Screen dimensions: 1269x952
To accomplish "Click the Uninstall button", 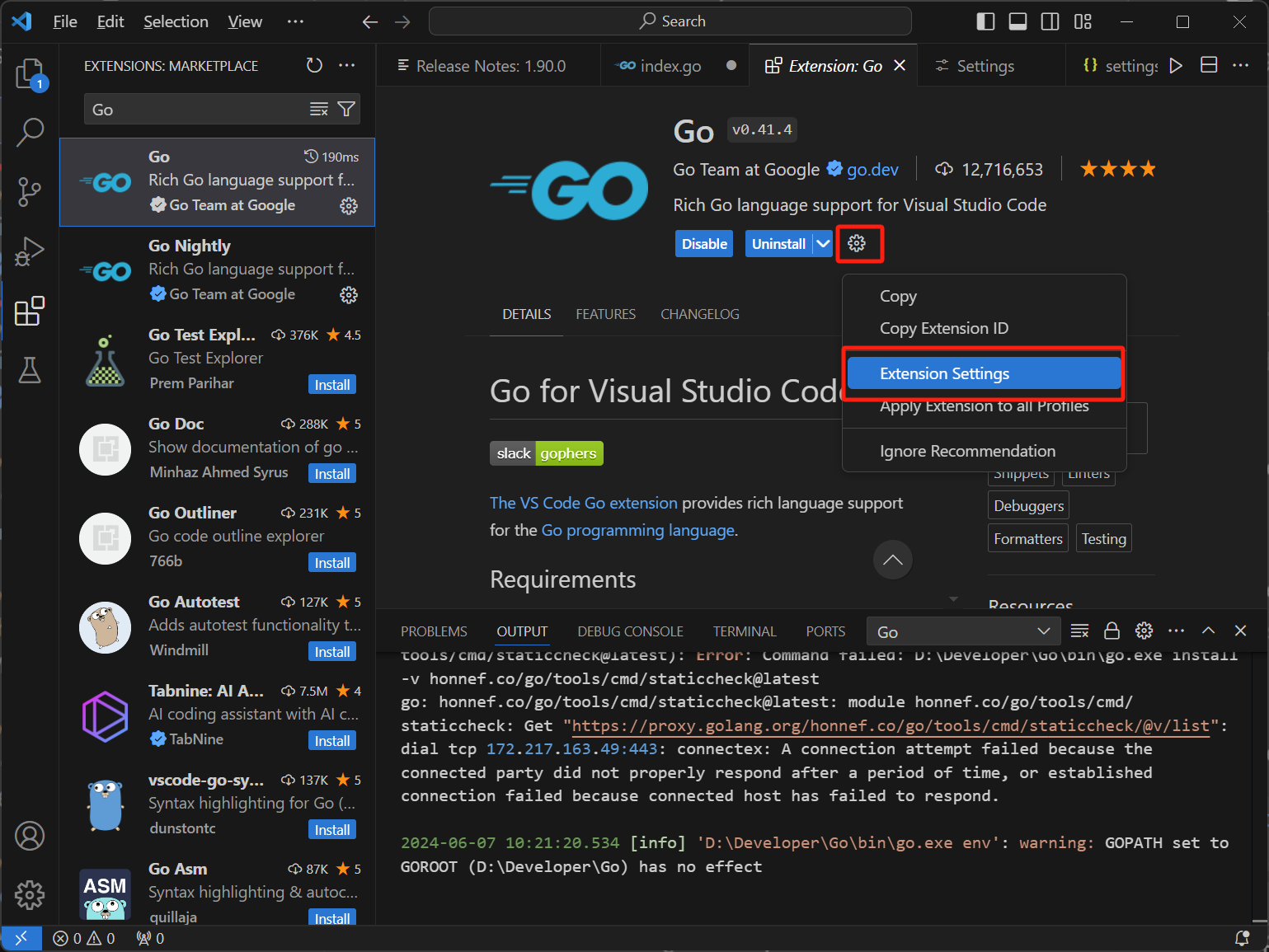I will click(x=778, y=244).
